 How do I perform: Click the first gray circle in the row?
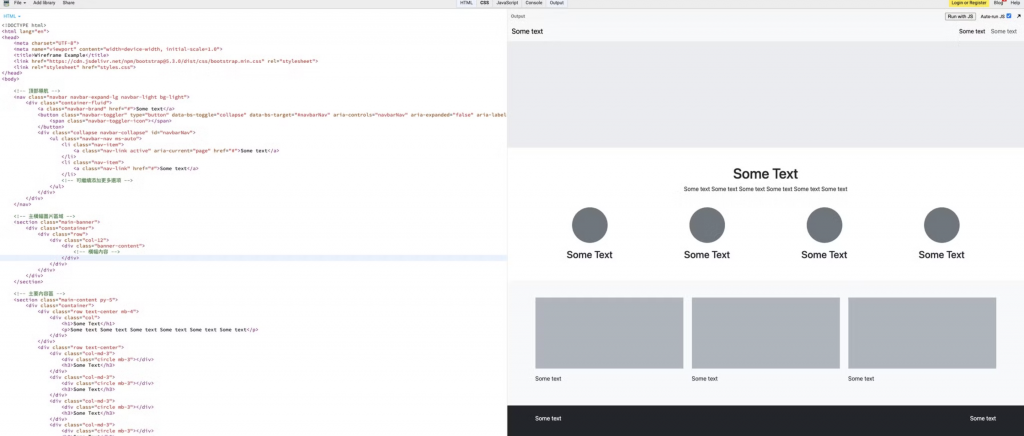[x=590, y=225]
